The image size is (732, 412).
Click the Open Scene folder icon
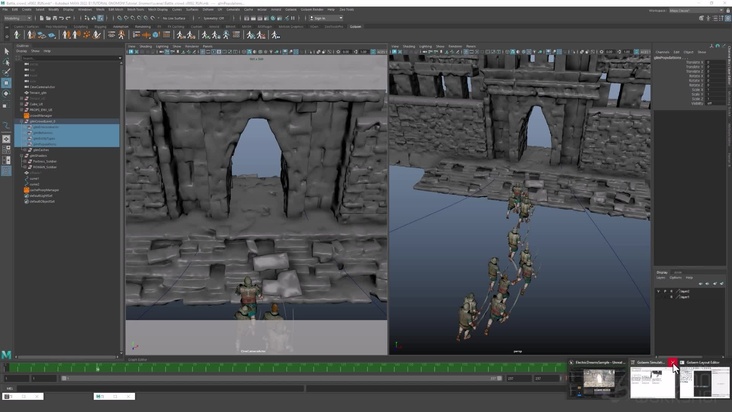[x=48, y=18]
